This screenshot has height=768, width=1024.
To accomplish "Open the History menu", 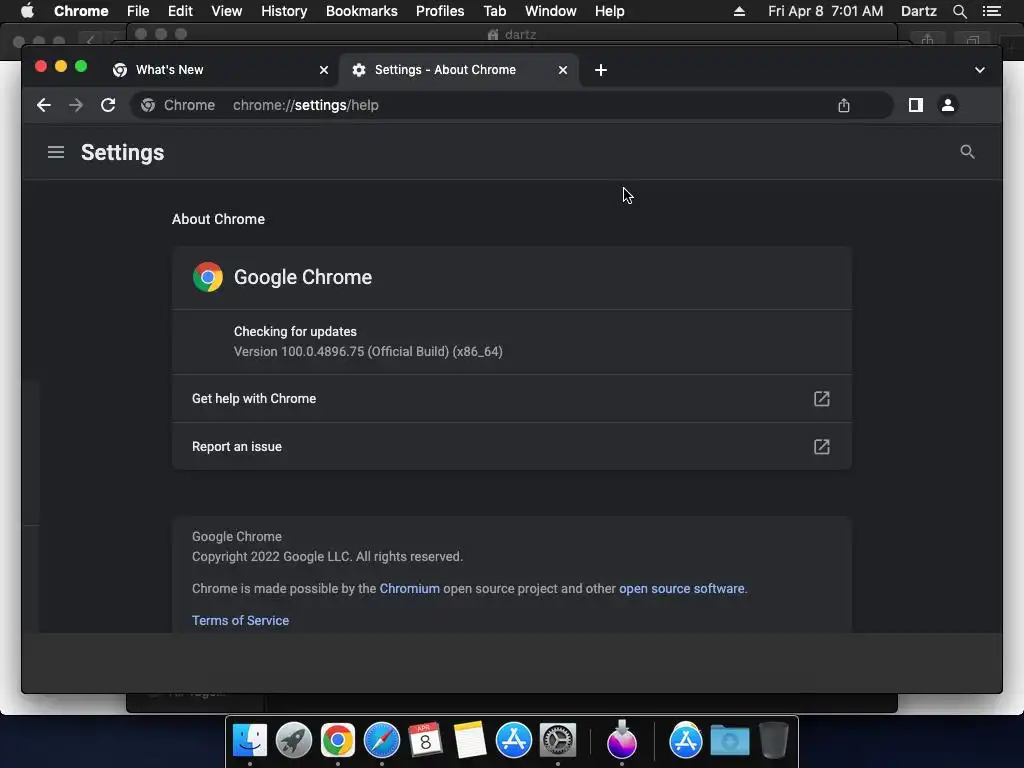I will (x=284, y=11).
